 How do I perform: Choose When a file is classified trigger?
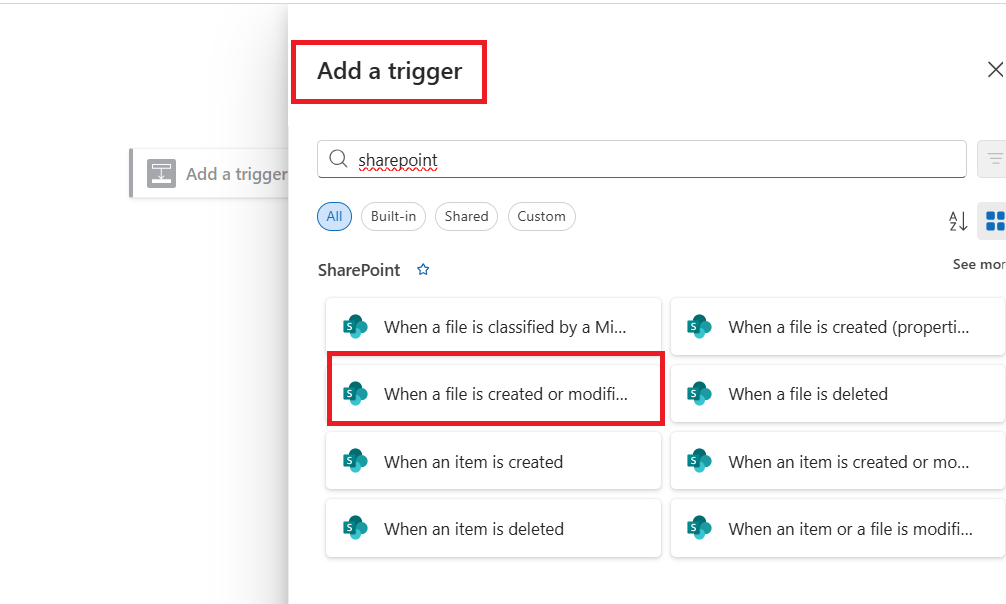[x=493, y=327]
